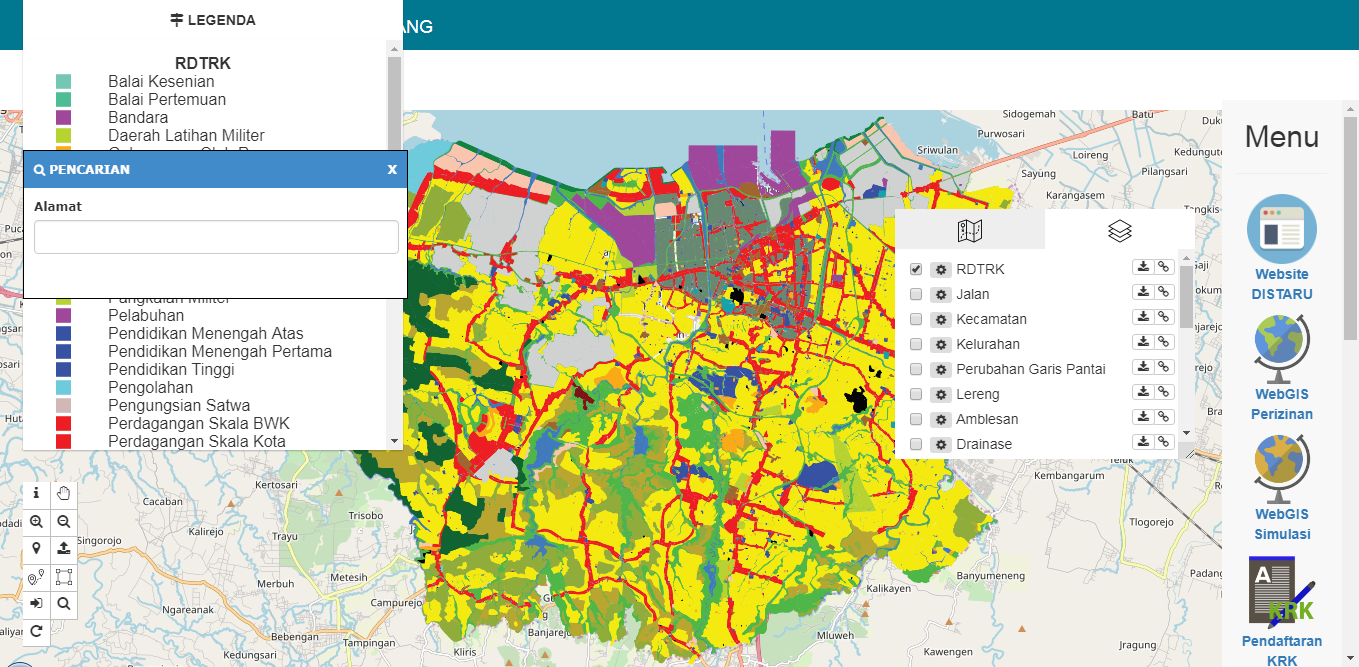The height and width of the screenshot is (667, 1359).
Task: Select the zoom-out magnifier tool
Action: point(63,521)
